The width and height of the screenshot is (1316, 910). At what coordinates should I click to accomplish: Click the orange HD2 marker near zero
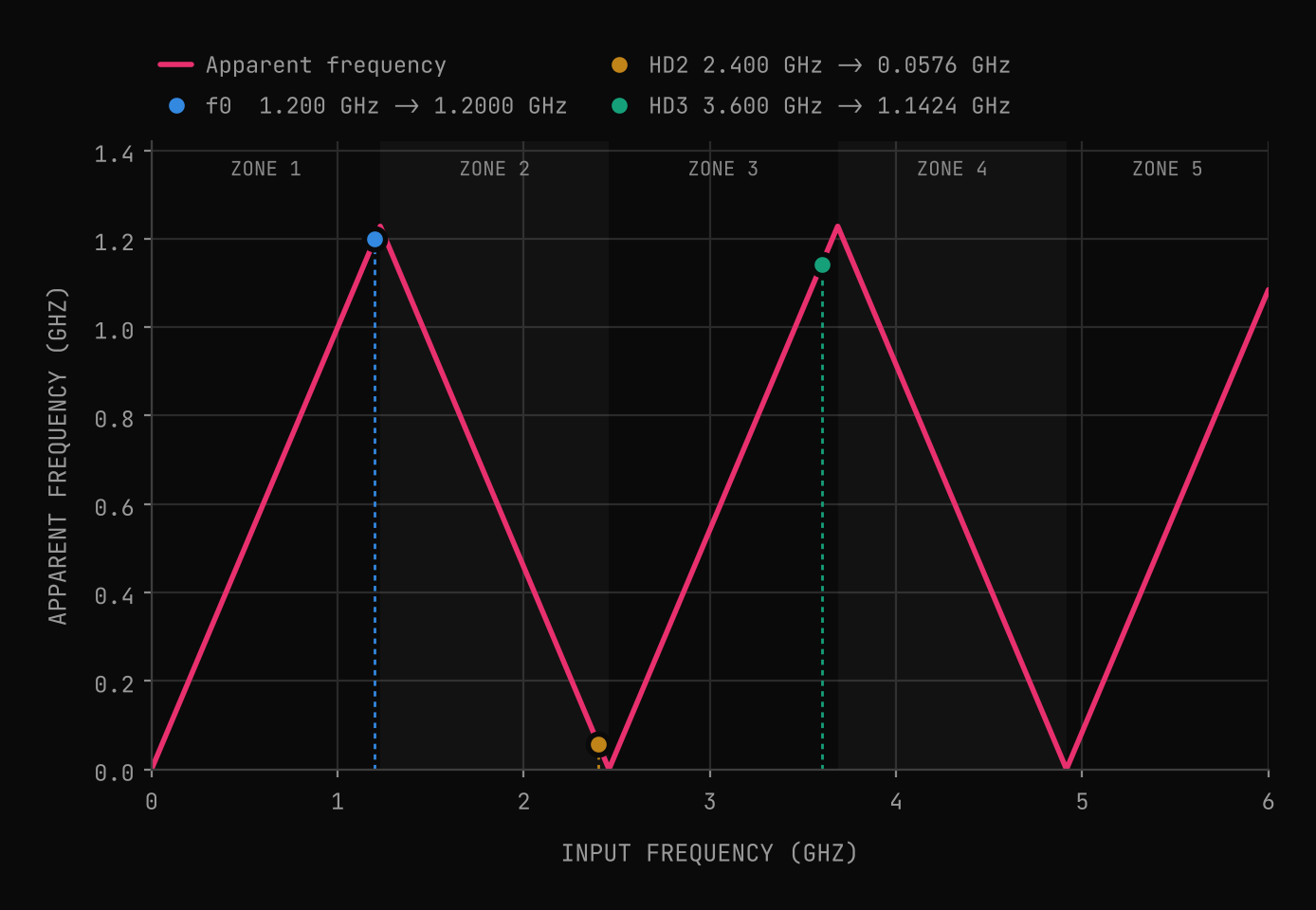(598, 744)
